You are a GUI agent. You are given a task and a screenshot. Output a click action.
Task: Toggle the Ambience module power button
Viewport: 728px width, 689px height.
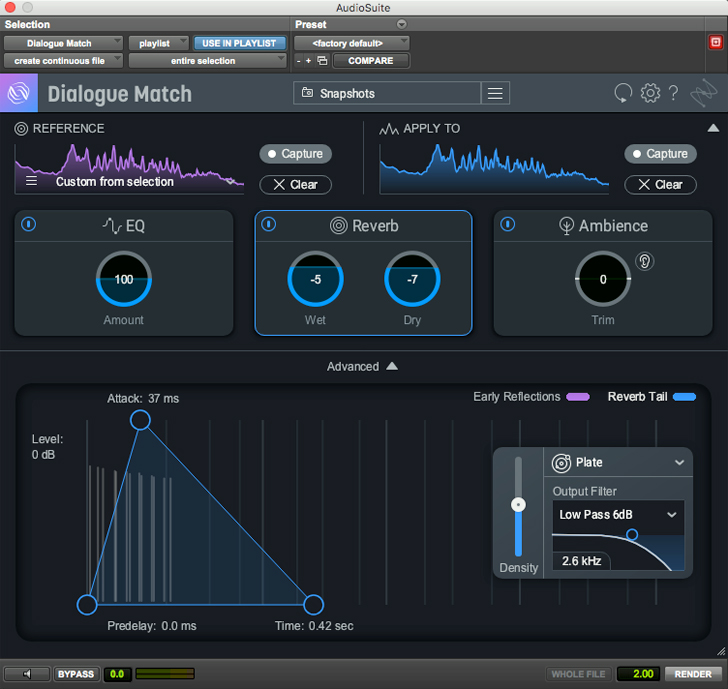(507, 225)
